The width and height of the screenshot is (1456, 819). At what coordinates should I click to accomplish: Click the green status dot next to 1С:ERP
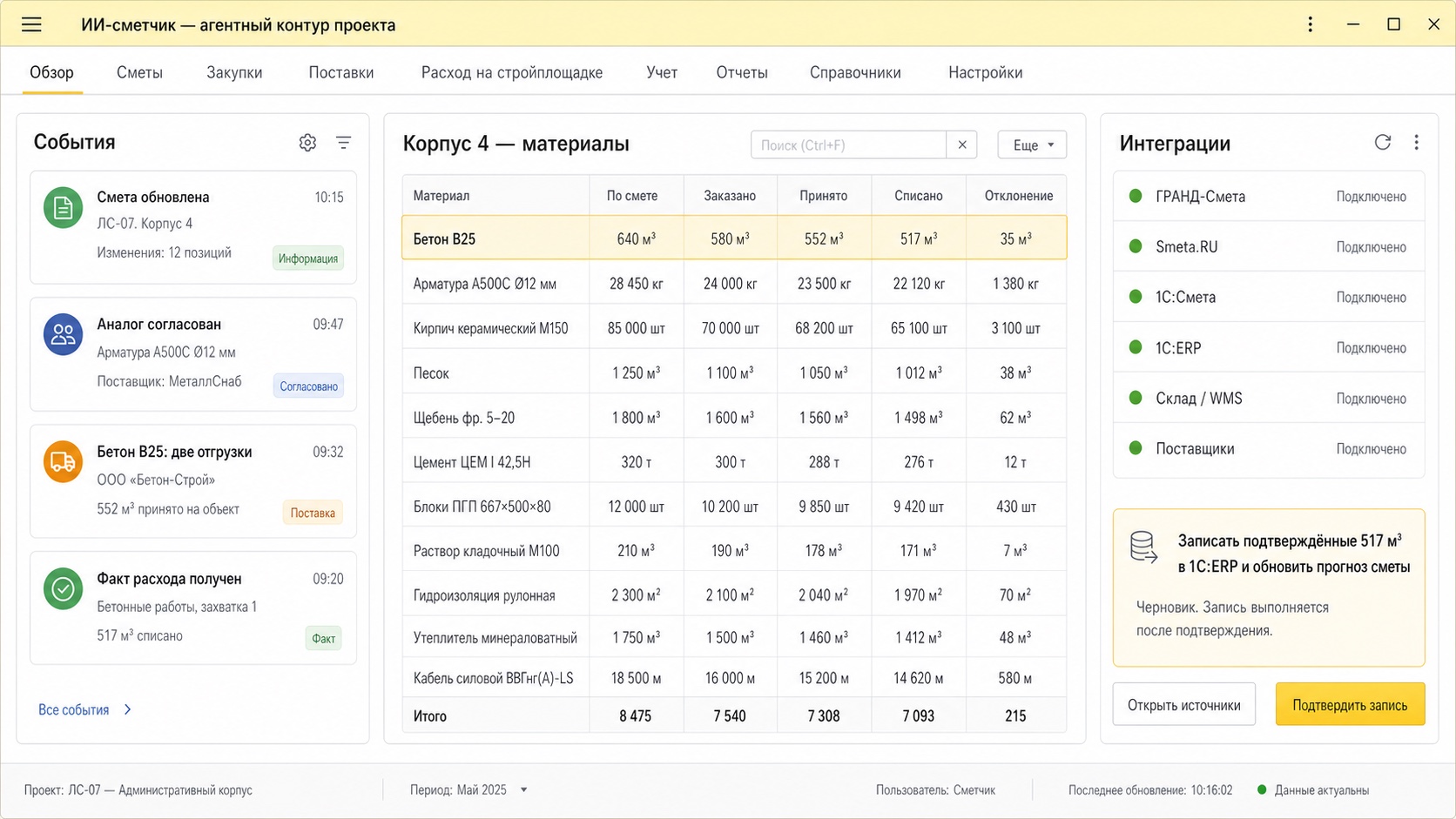click(x=1136, y=347)
